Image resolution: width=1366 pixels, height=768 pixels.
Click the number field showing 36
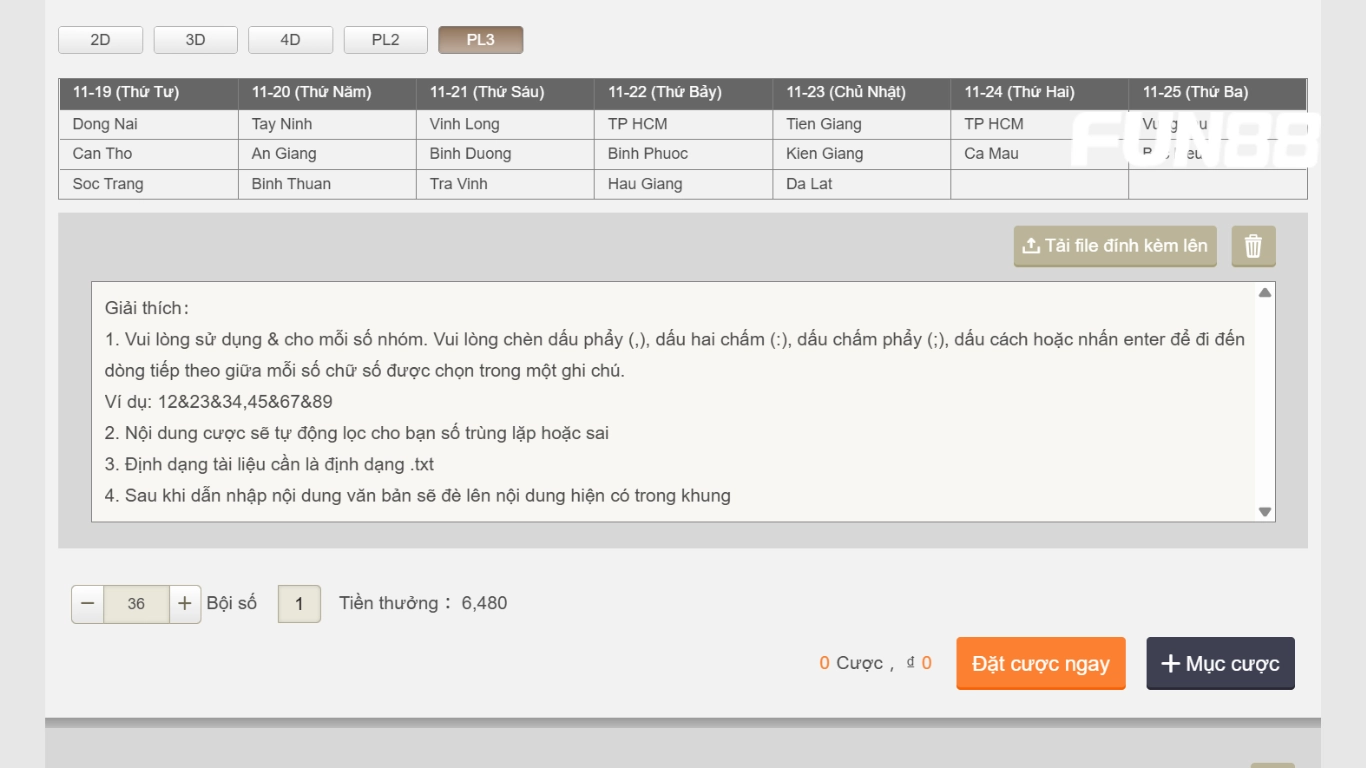point(136,604)
